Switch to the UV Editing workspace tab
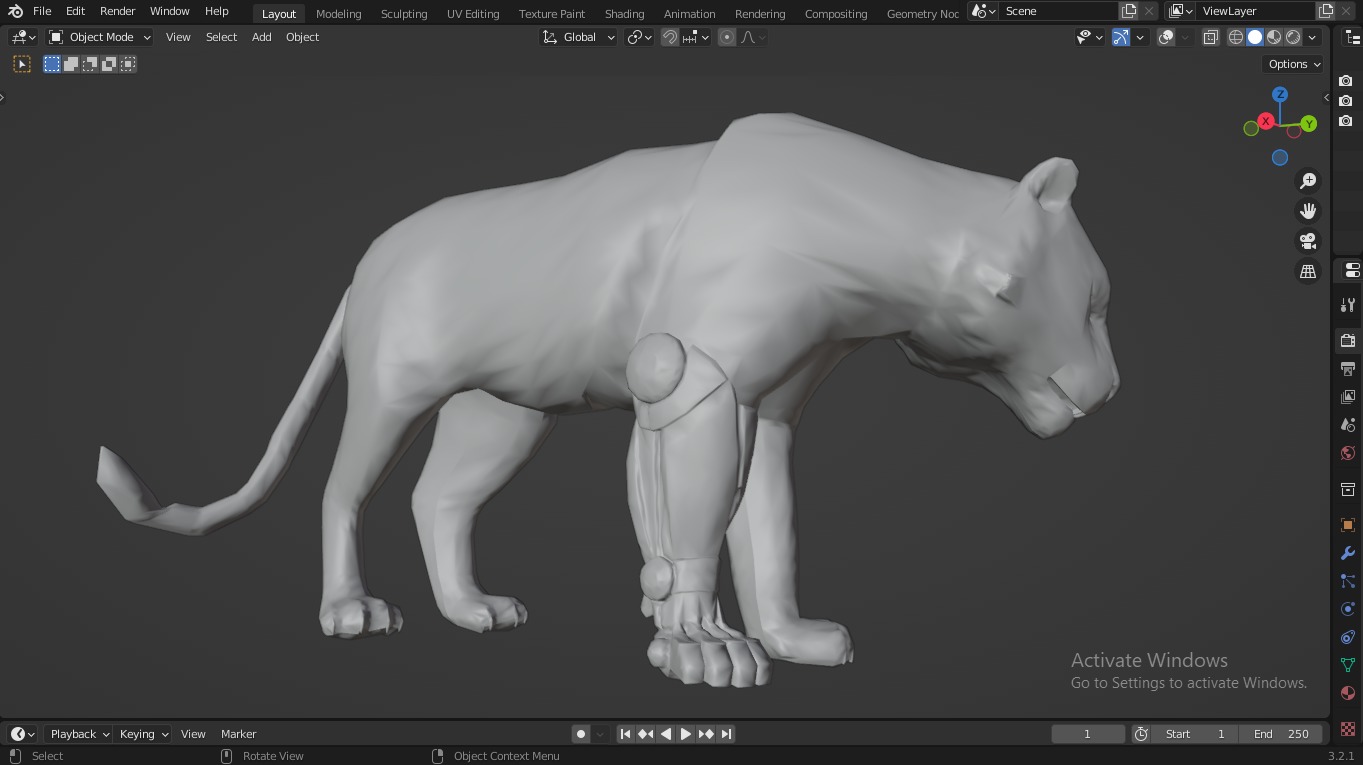 [x=473, y=13]
